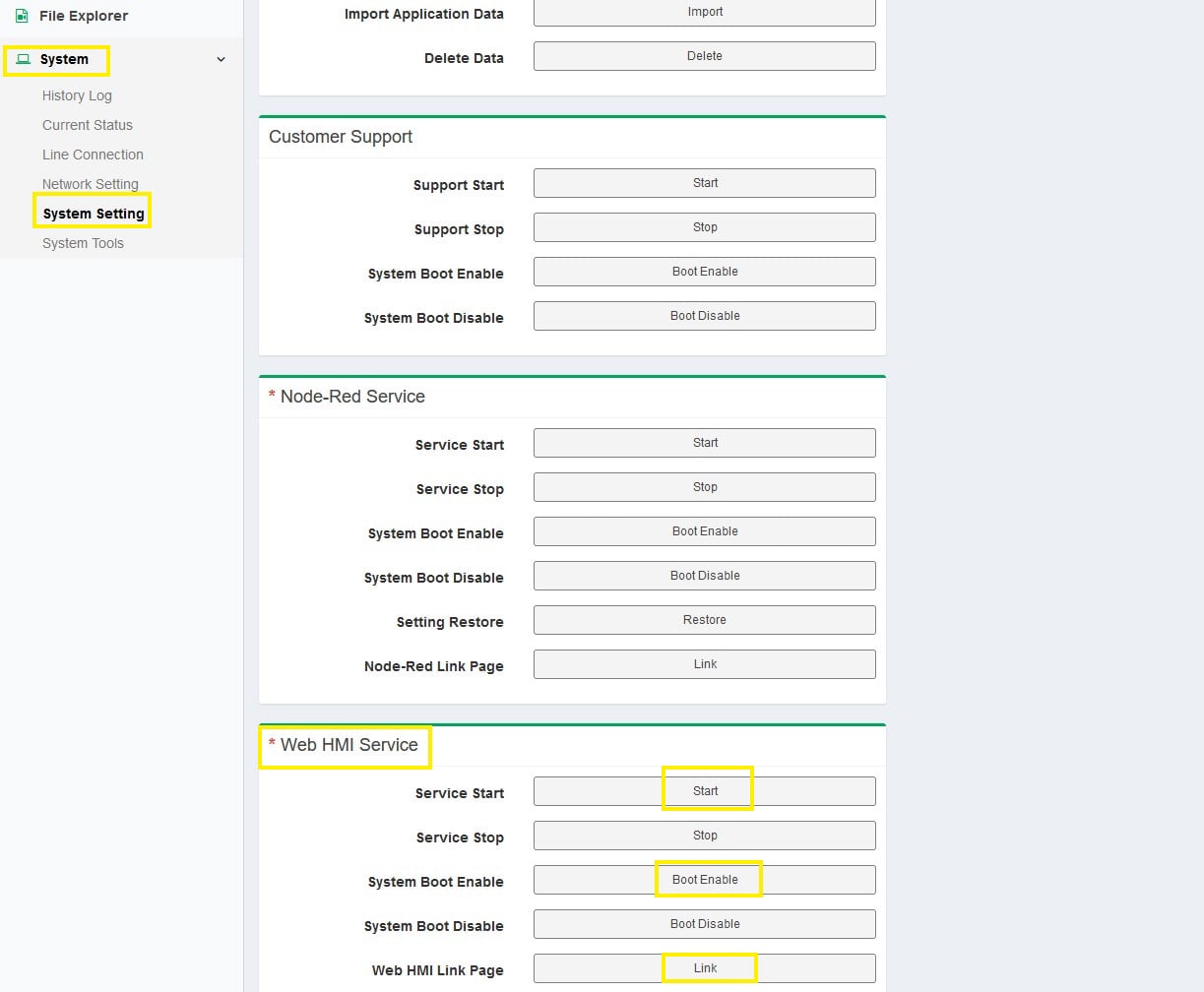Enable Customer Support on system boot
The height and width of the screenshot is (992, 1204).
click(x=704, y=272)
